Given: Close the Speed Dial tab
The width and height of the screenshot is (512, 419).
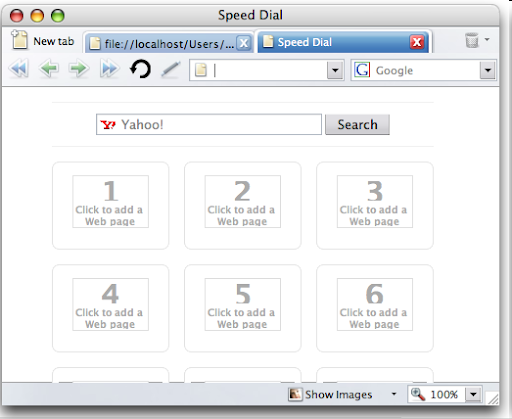Looking at the screenshot, I should [417, 42].
